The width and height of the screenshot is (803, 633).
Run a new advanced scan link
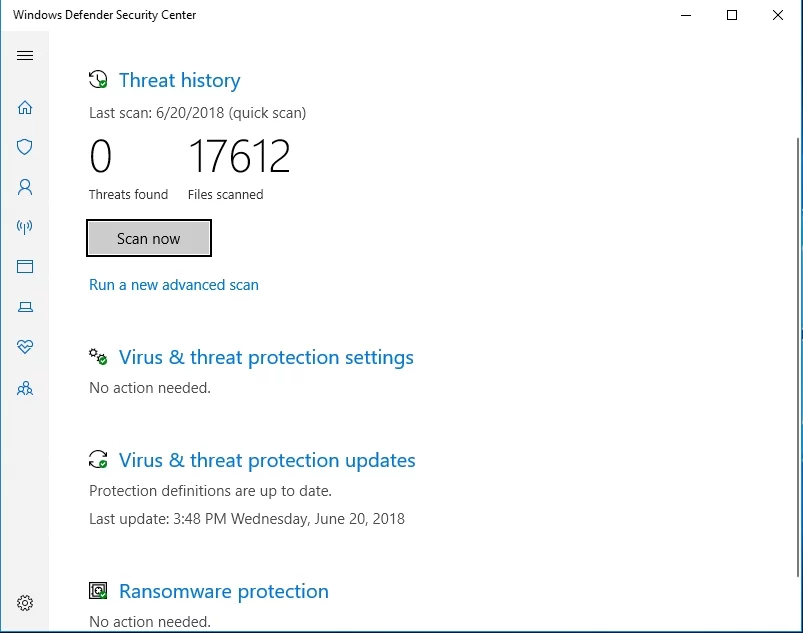point(174,285)
